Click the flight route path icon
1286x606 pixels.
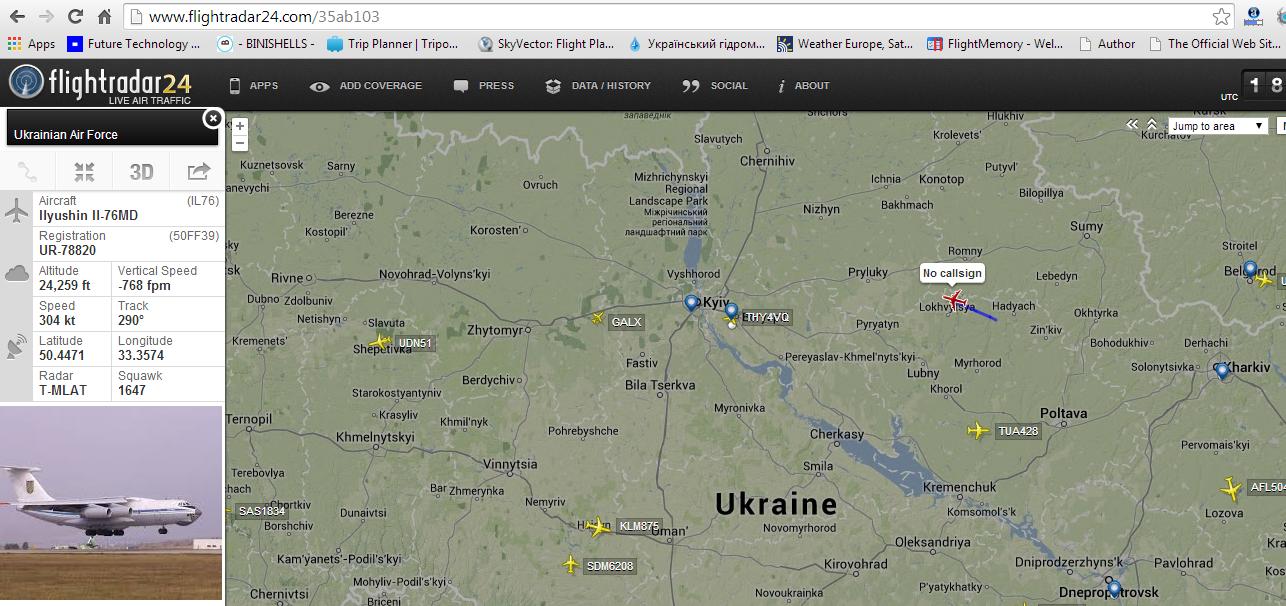tap(28, 172)
